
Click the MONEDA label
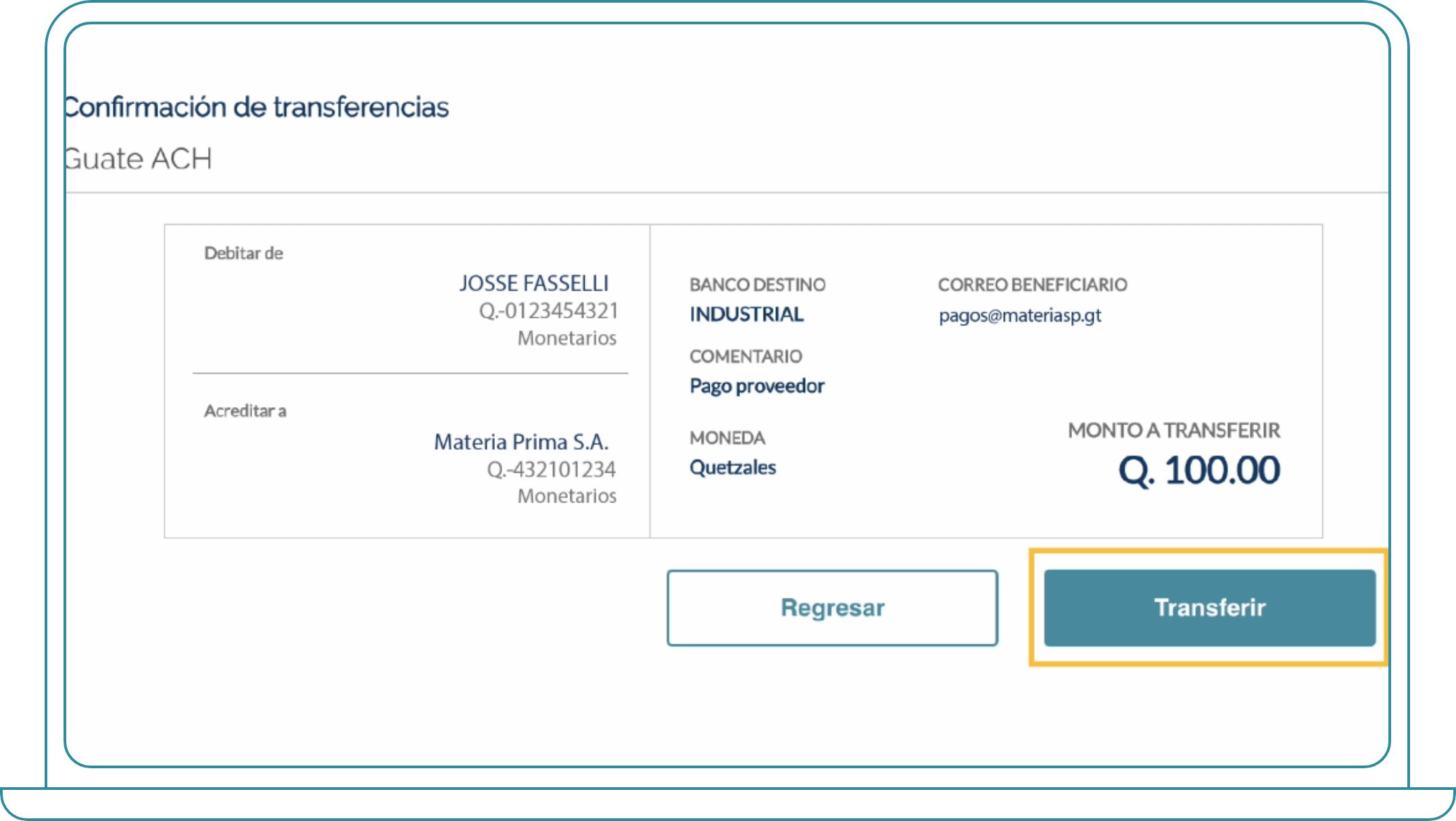tap(727, 438)
